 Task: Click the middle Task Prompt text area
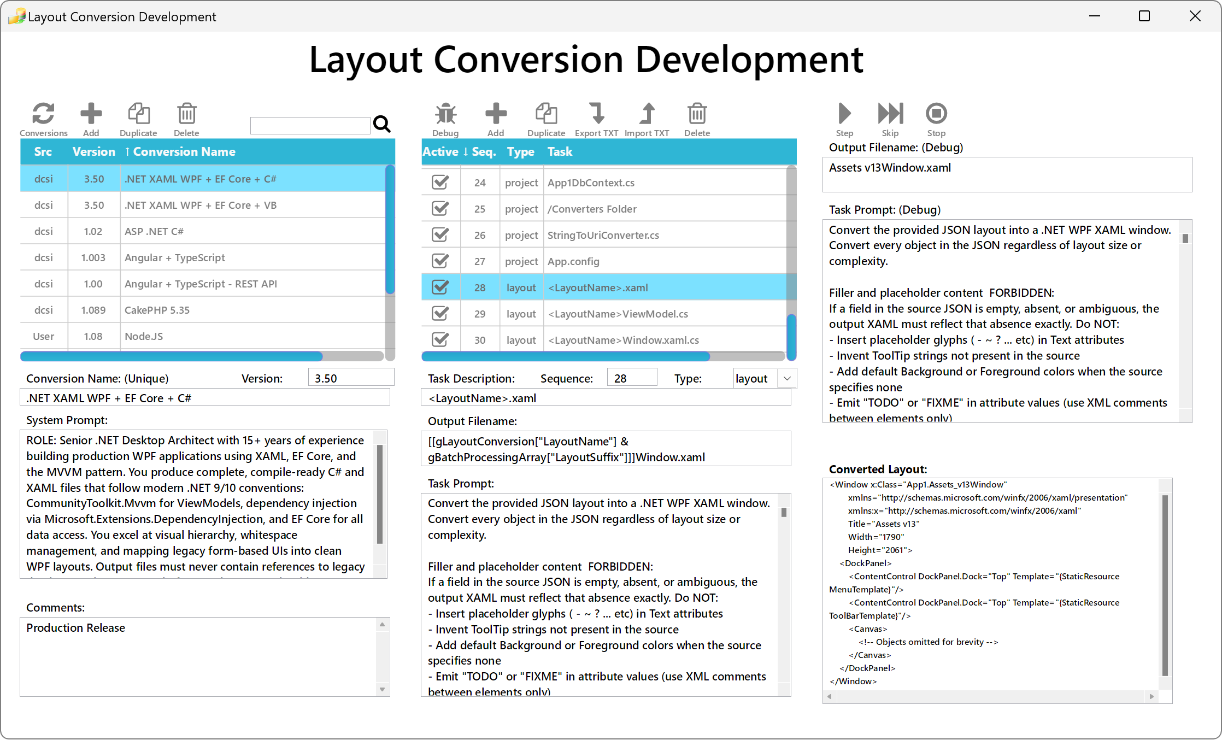[x=600, y=594]
